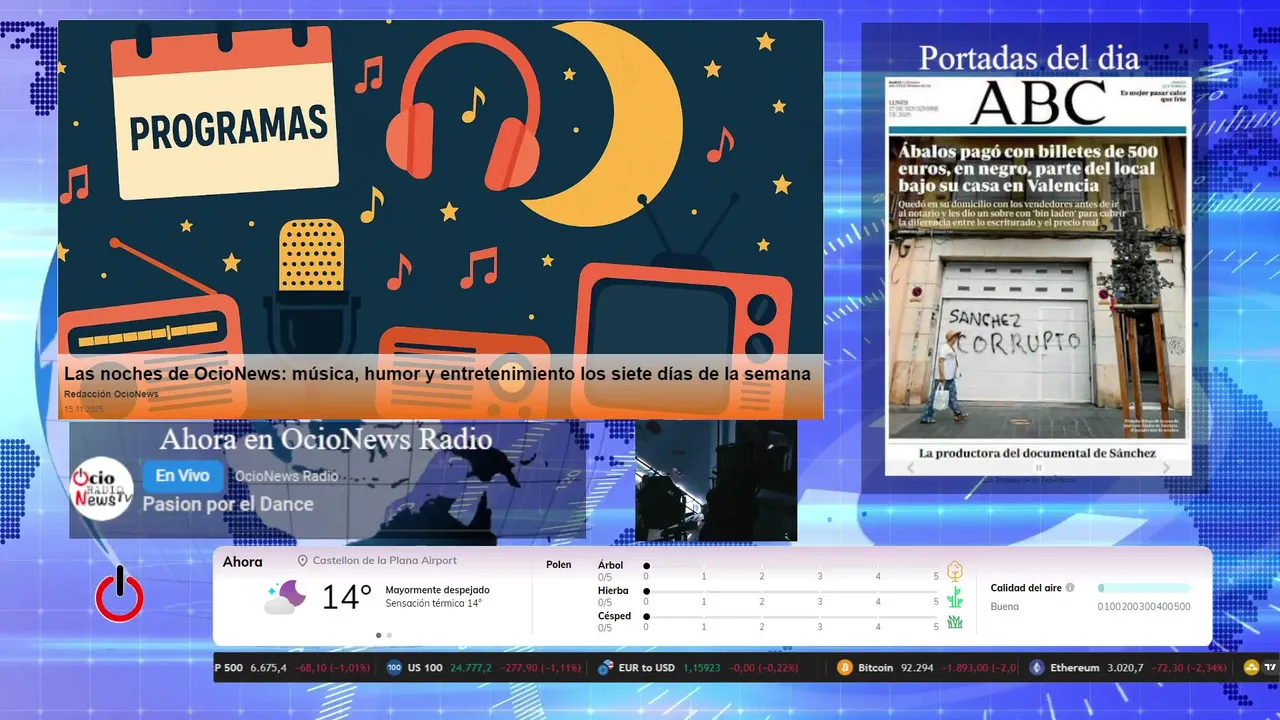Image resolution: width=1280 pixels, height=720 pixels.
Task: Click the Ahora weather heading
Action: point(242,562)
